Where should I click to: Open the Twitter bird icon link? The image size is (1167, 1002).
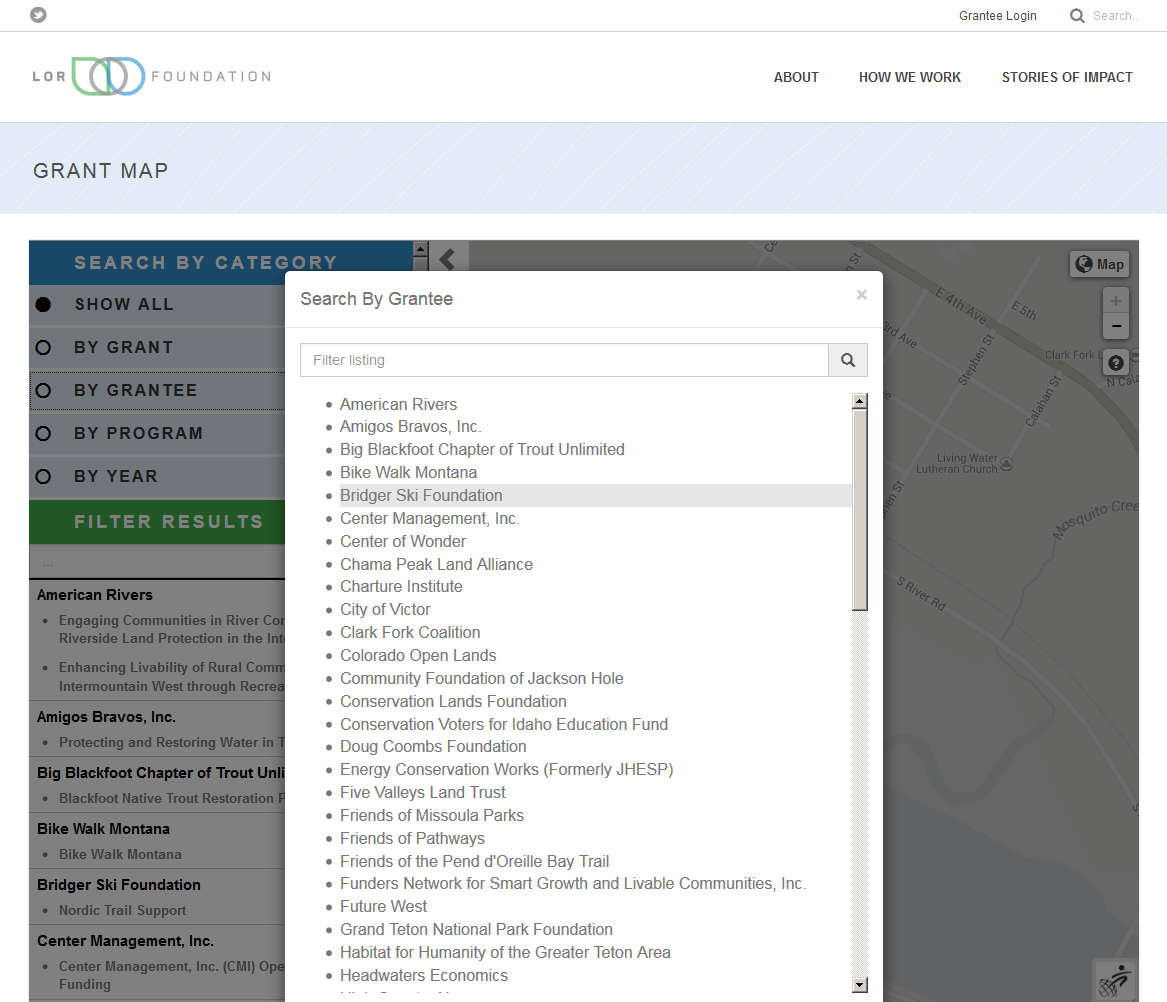(38, 15)
